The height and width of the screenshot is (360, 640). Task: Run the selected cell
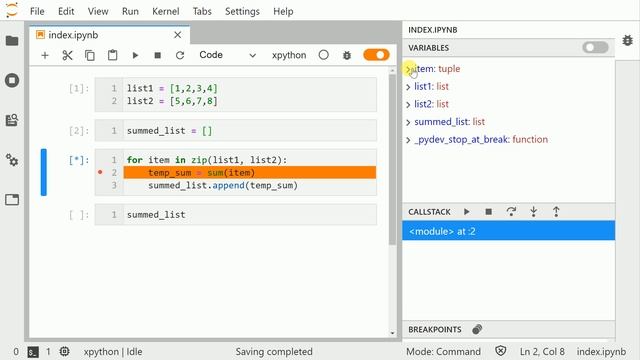tap(135, 55)
